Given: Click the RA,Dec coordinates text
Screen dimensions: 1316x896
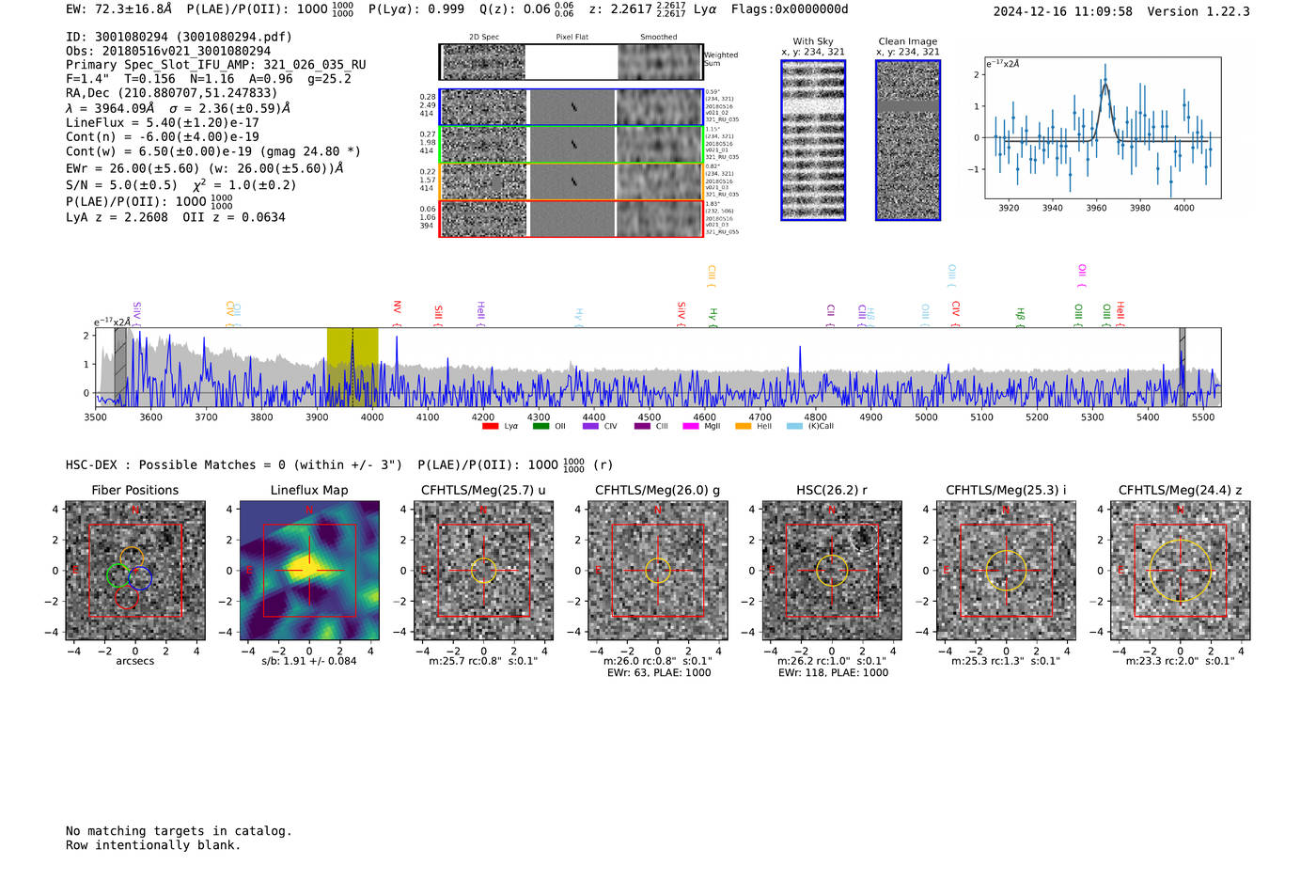Looking at the screenshot, I should (172, 93).
